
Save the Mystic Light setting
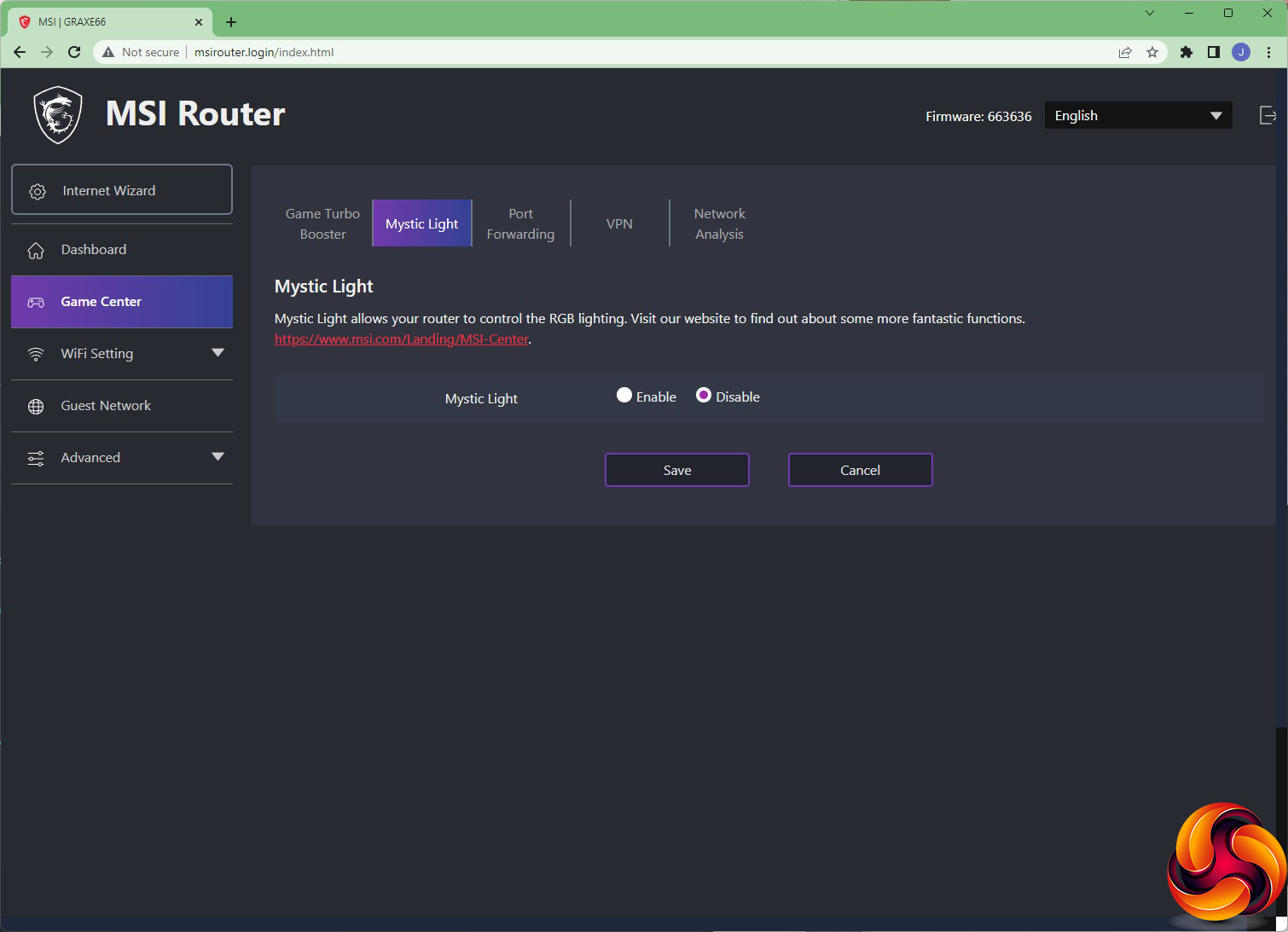pos(677,470)
